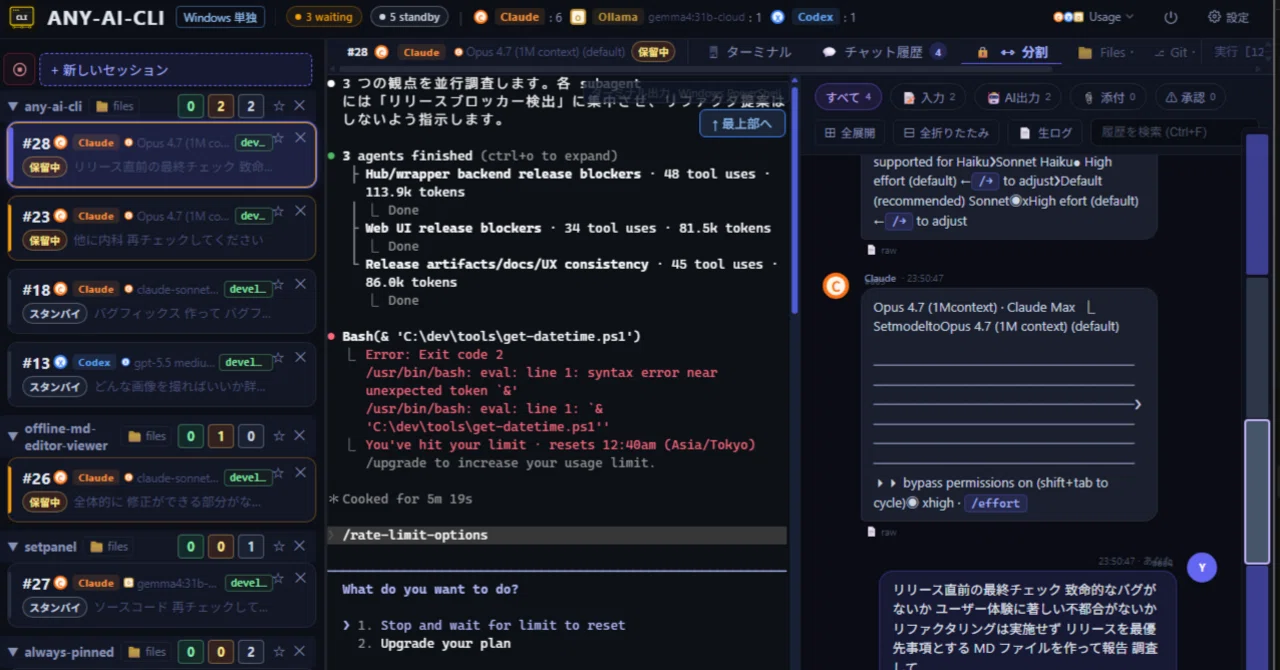Collapse all entries with 全折りたたみ
Image resolution: width=1280 pixels, height=670 pixels.
pos(947,132)
